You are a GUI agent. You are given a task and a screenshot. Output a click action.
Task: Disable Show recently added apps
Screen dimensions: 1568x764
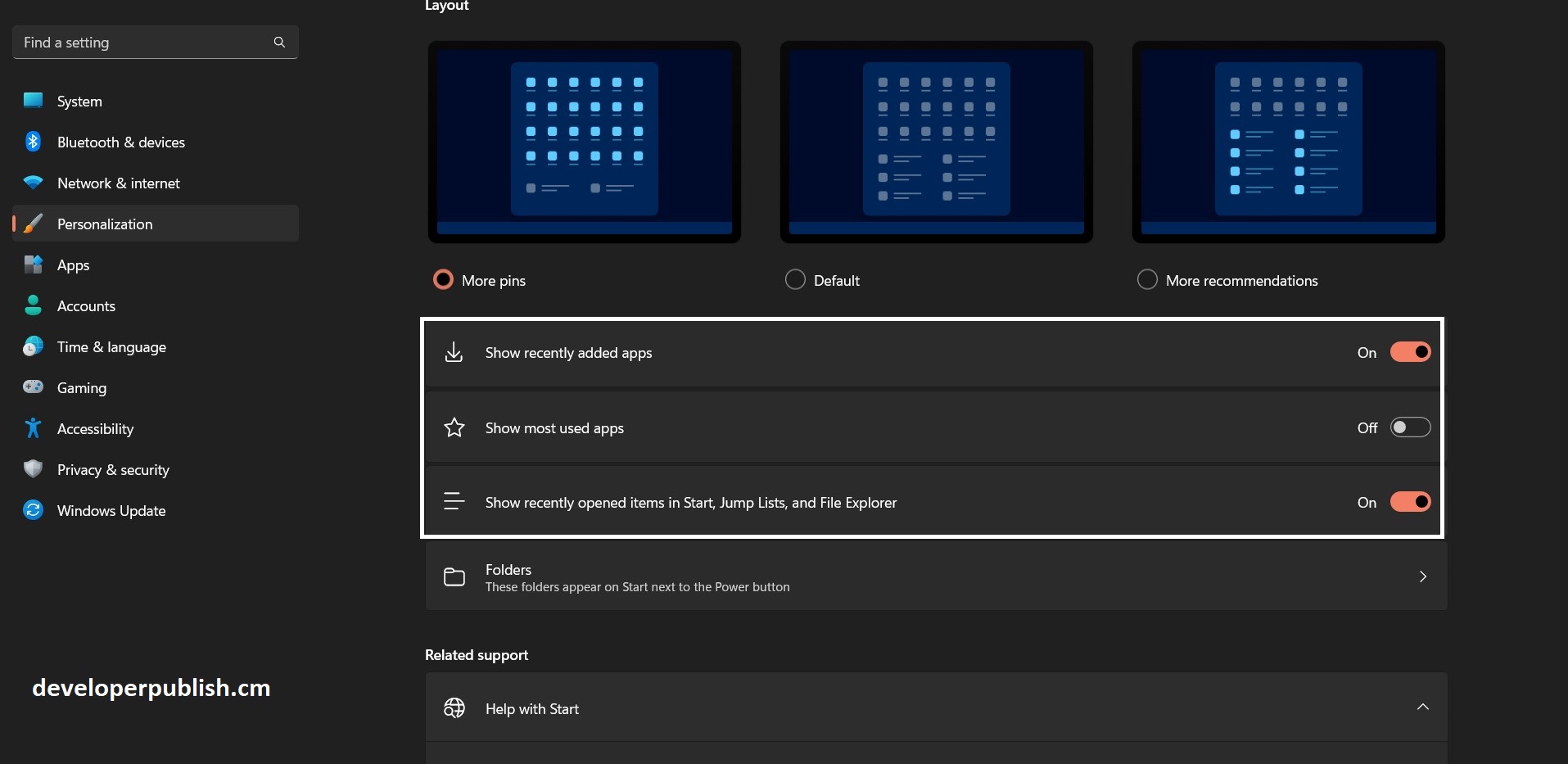[1409, 351]
